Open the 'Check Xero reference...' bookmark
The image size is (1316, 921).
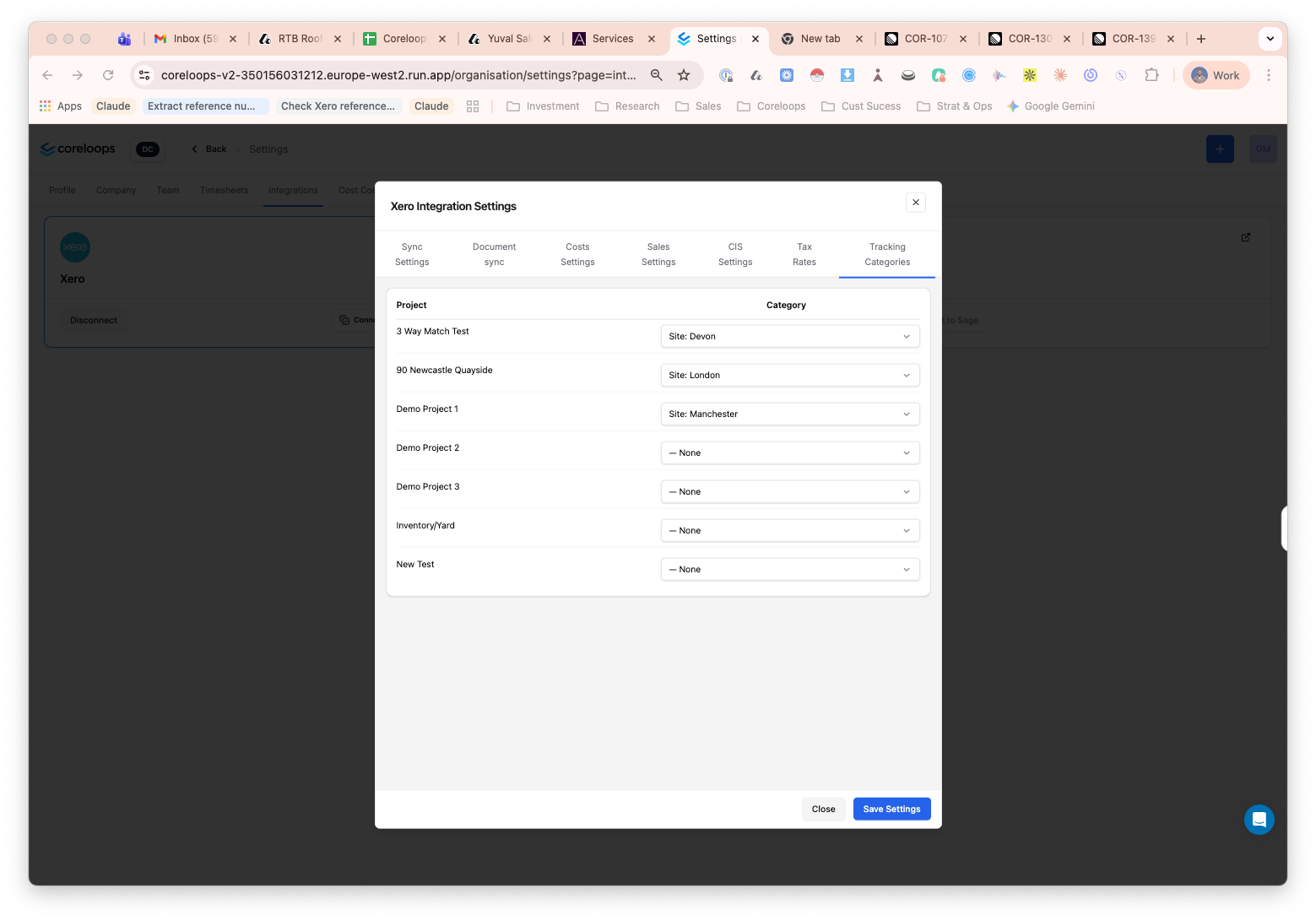pyautogui.click(x=338, y=106)
